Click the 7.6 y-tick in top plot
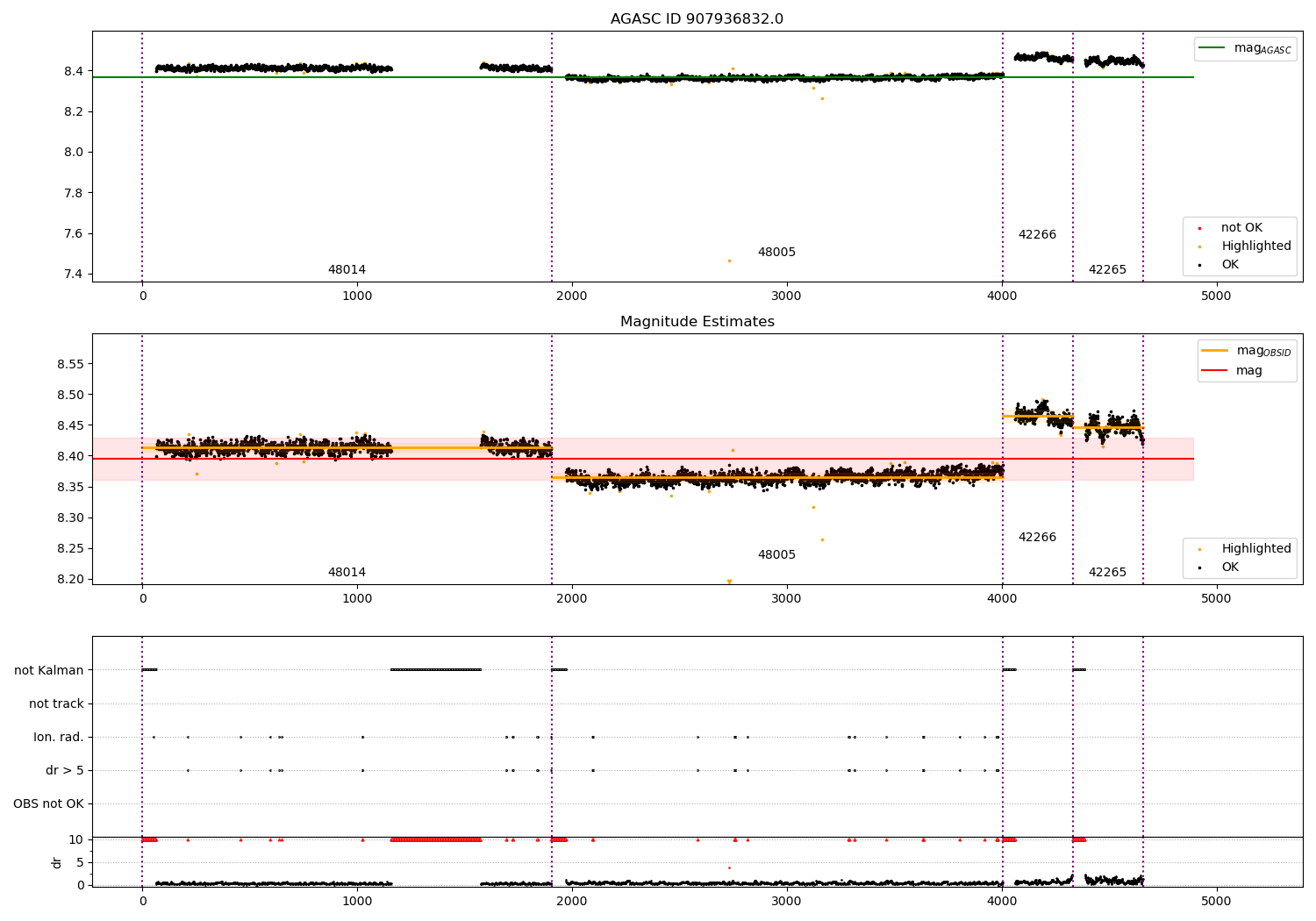 (x=74, y=233)
